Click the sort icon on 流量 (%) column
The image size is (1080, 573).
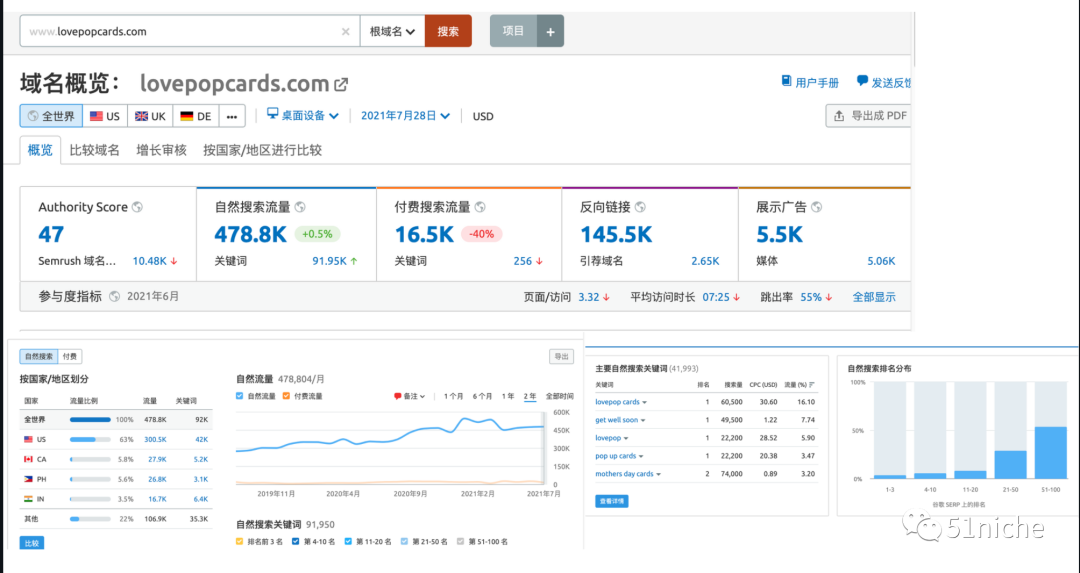coord(811,385)
